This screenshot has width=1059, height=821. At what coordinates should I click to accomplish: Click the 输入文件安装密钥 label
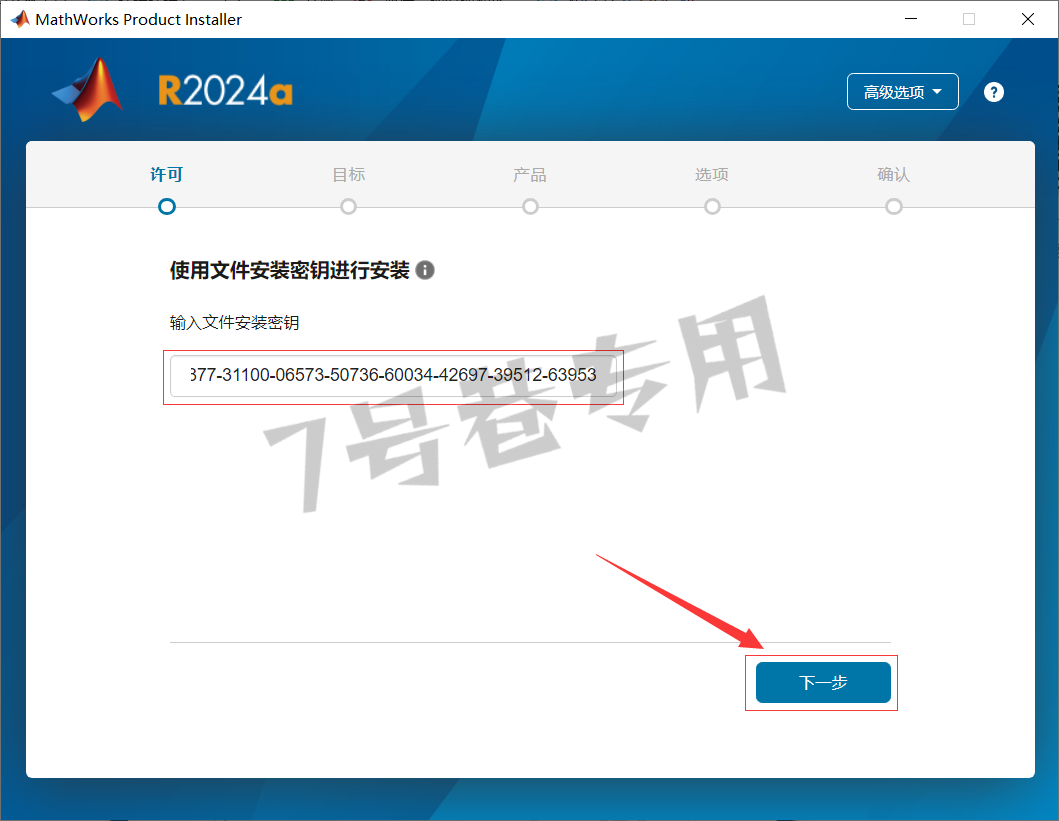(234, 323)
